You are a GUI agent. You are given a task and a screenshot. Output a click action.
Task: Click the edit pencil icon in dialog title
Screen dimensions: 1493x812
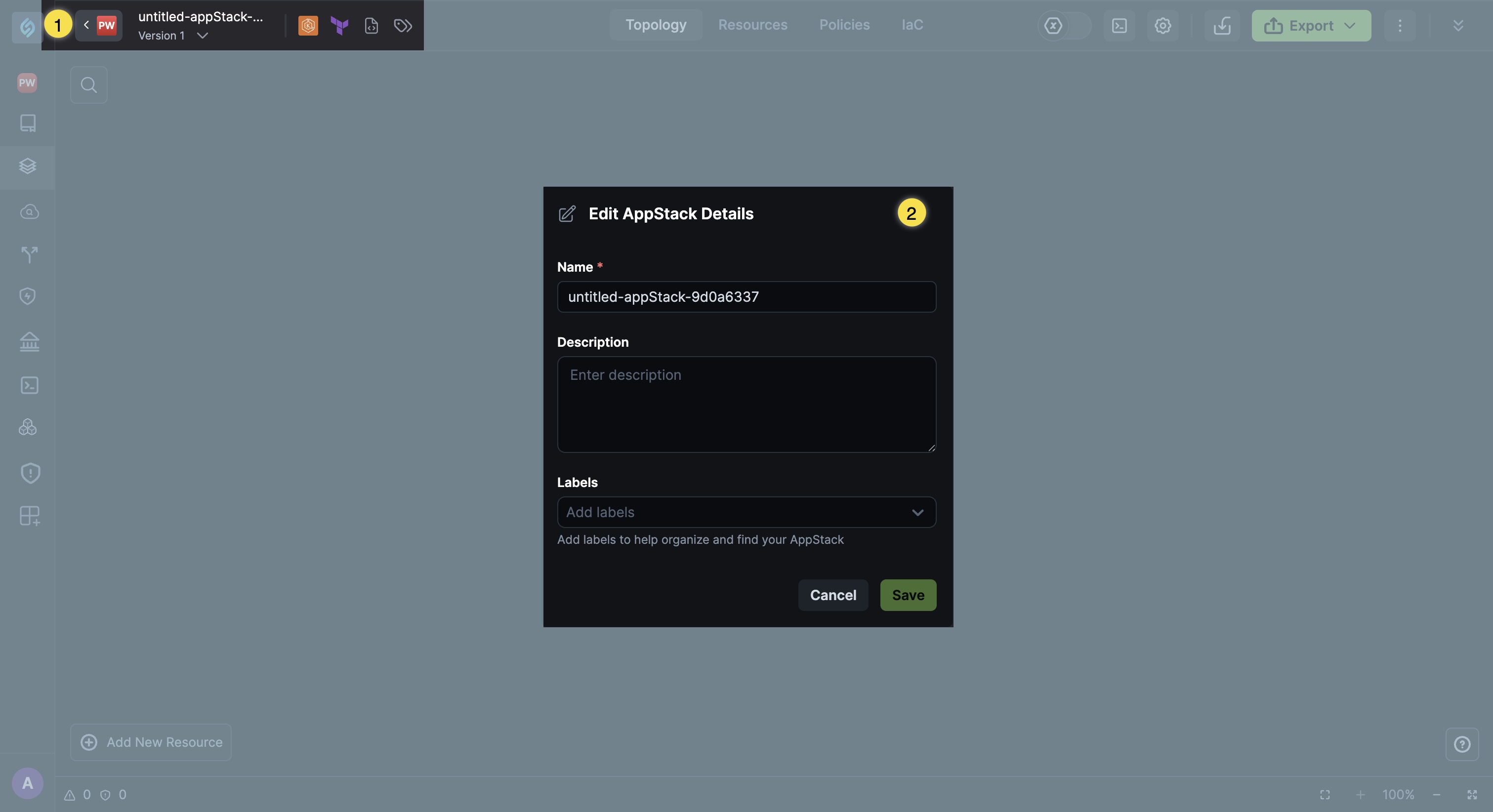click(x=567, y=214)
